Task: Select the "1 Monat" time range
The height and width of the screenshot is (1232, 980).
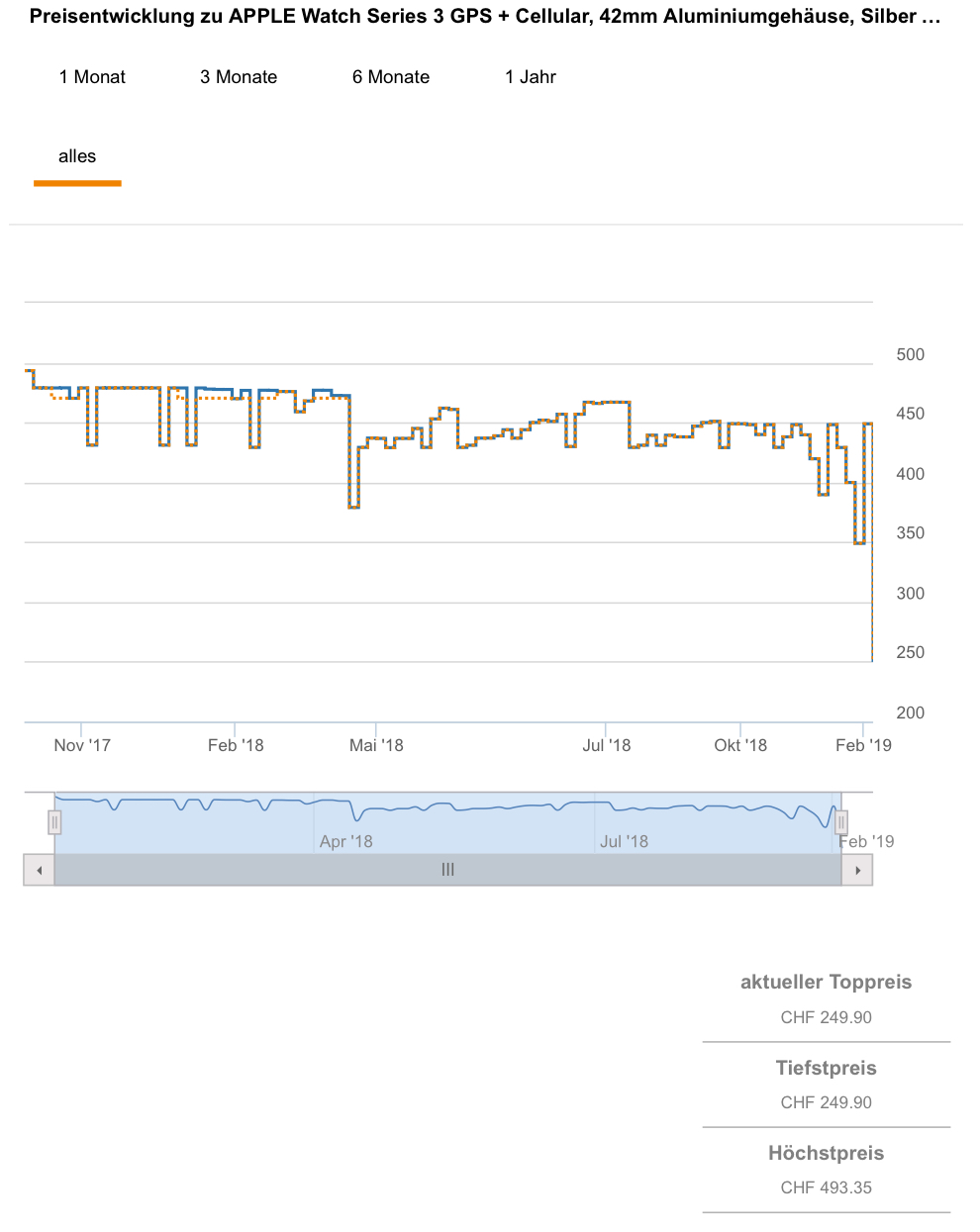Action: point(92,77)
